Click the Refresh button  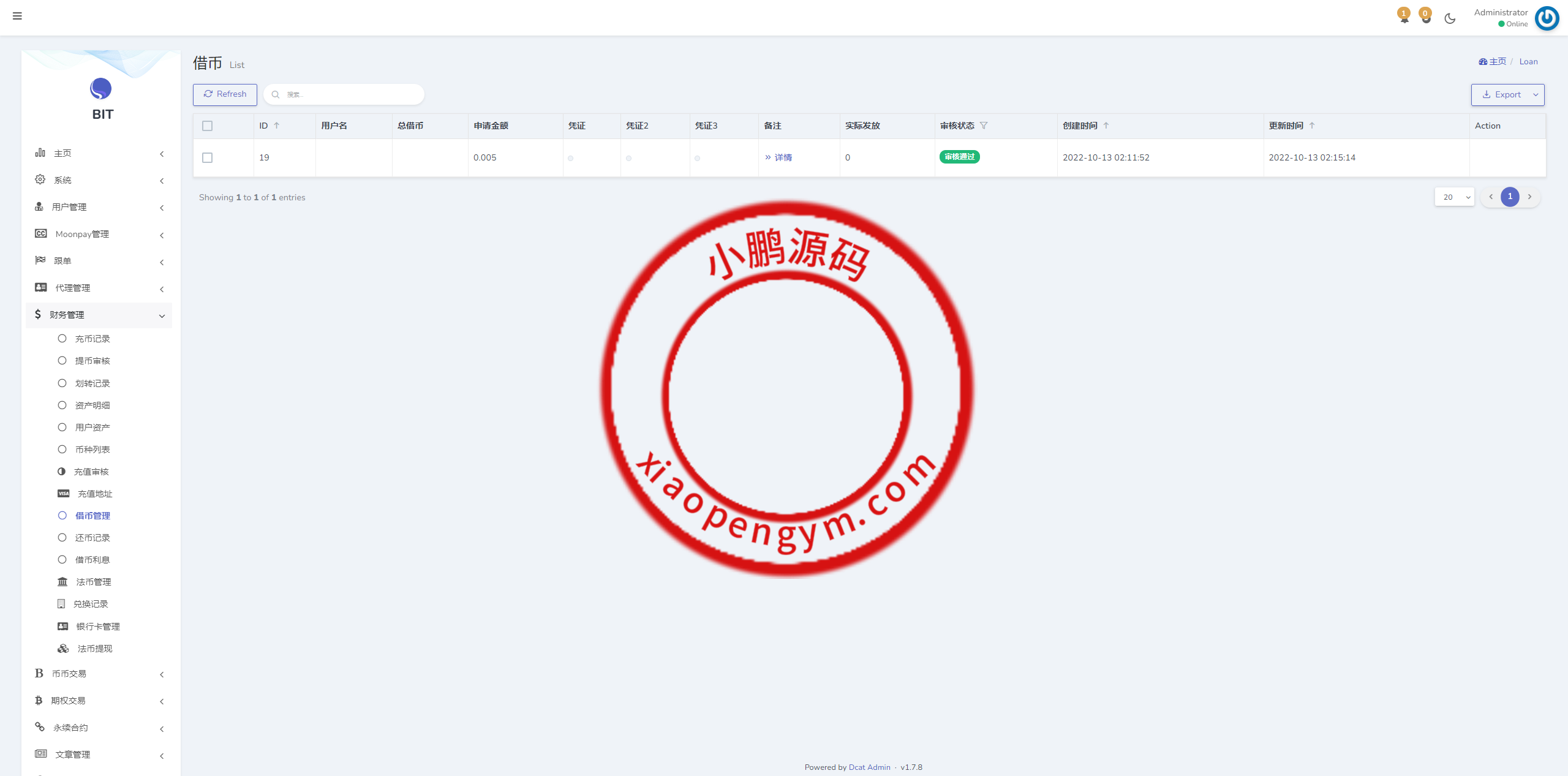[x=225, y=94]
